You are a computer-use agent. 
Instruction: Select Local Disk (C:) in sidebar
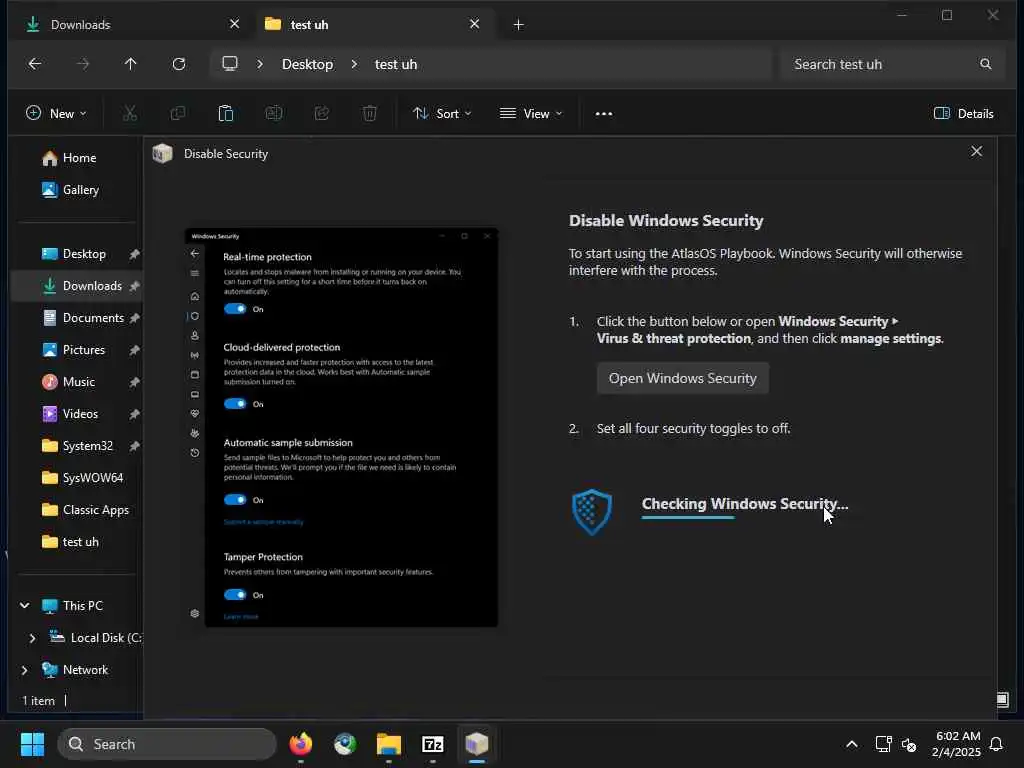(x=97, y=638)
